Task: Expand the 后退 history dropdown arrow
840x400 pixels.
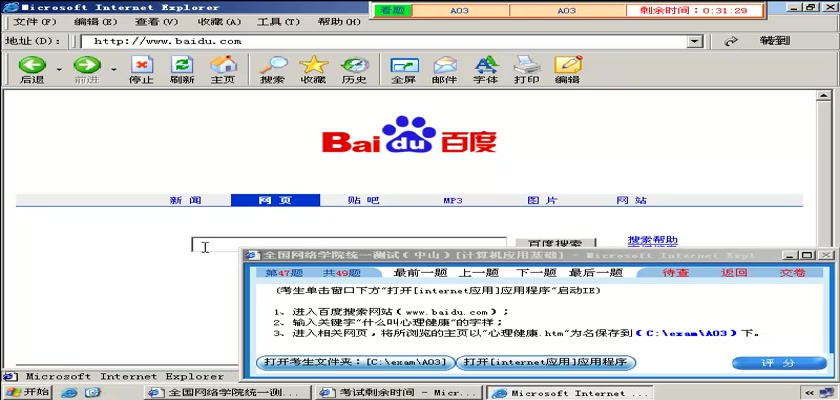Action: [x=59, y=70]
